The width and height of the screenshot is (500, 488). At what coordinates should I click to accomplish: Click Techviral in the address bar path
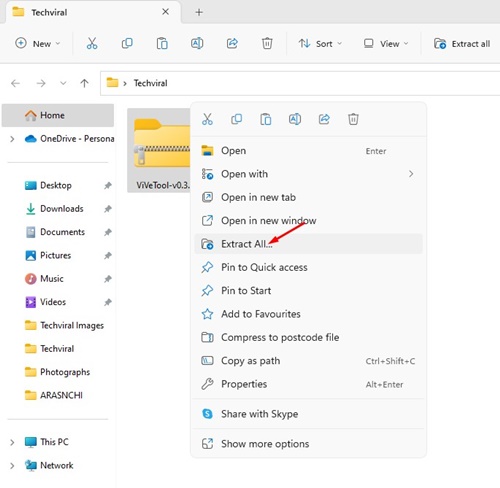pos(151,83)
